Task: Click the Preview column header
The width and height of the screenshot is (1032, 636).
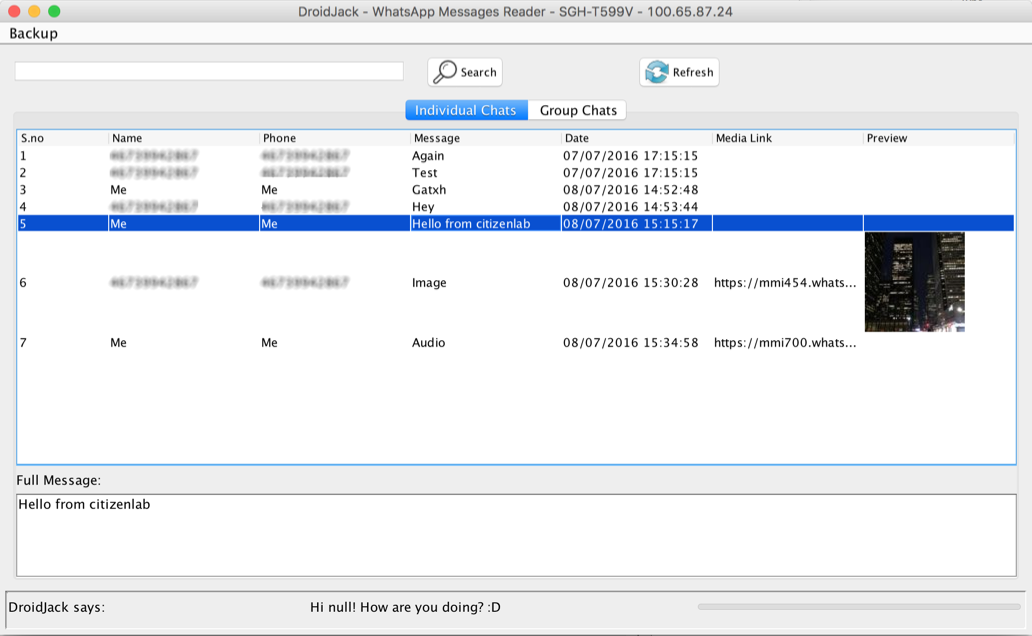Action: pos(887,138)
